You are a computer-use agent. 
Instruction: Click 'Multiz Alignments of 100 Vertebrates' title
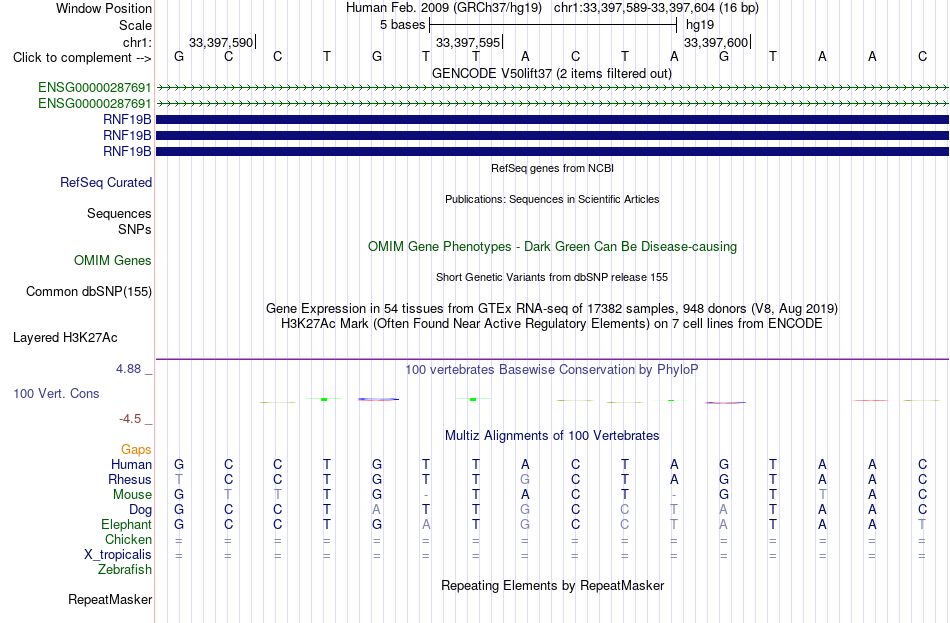pyautogui.click(x=552, y=436)
